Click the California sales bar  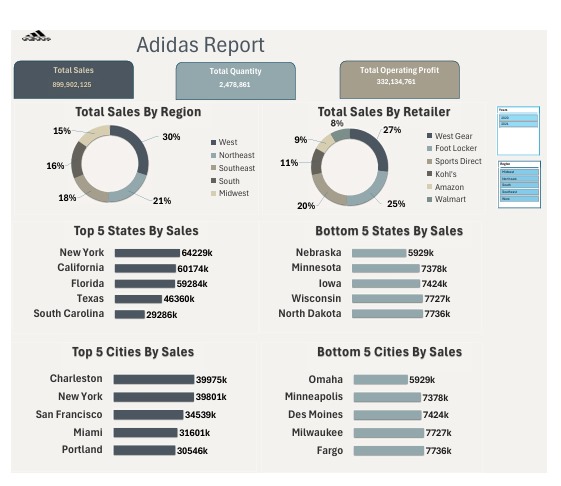pos(145,268)
